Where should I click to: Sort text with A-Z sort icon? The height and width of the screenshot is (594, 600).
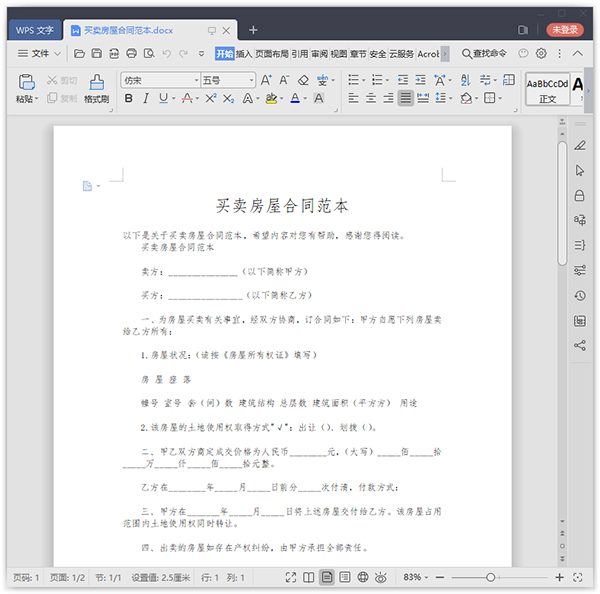click(465, 80)
